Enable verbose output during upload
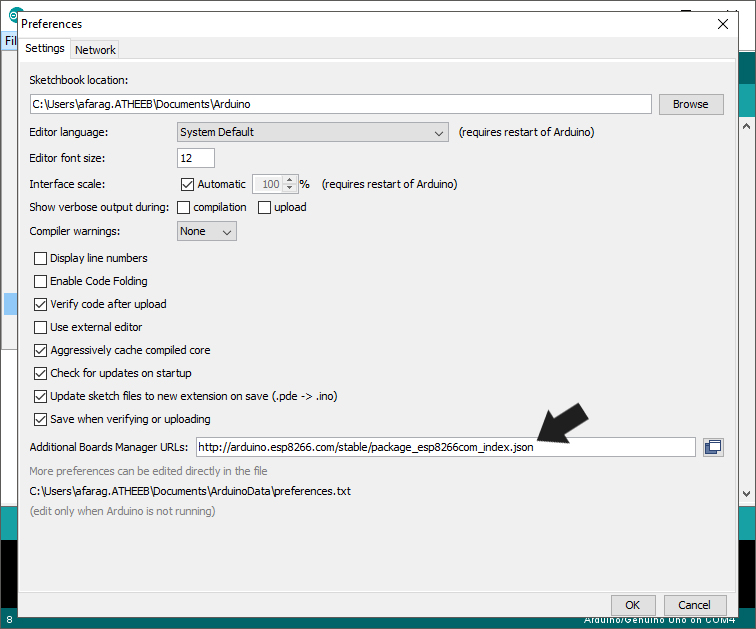This screenshot has width=756, height=629. point(264,207)
